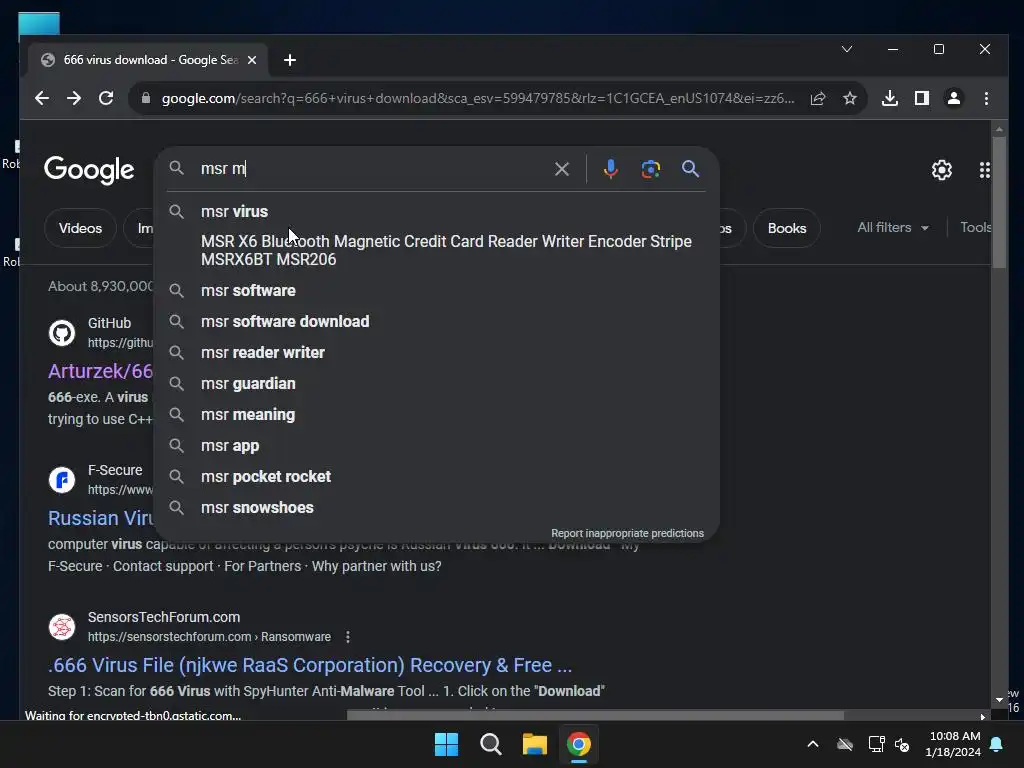Search by image with Google Lens
The height and width of the screenshot is (768, 1024).
click(x=650, y=169)
